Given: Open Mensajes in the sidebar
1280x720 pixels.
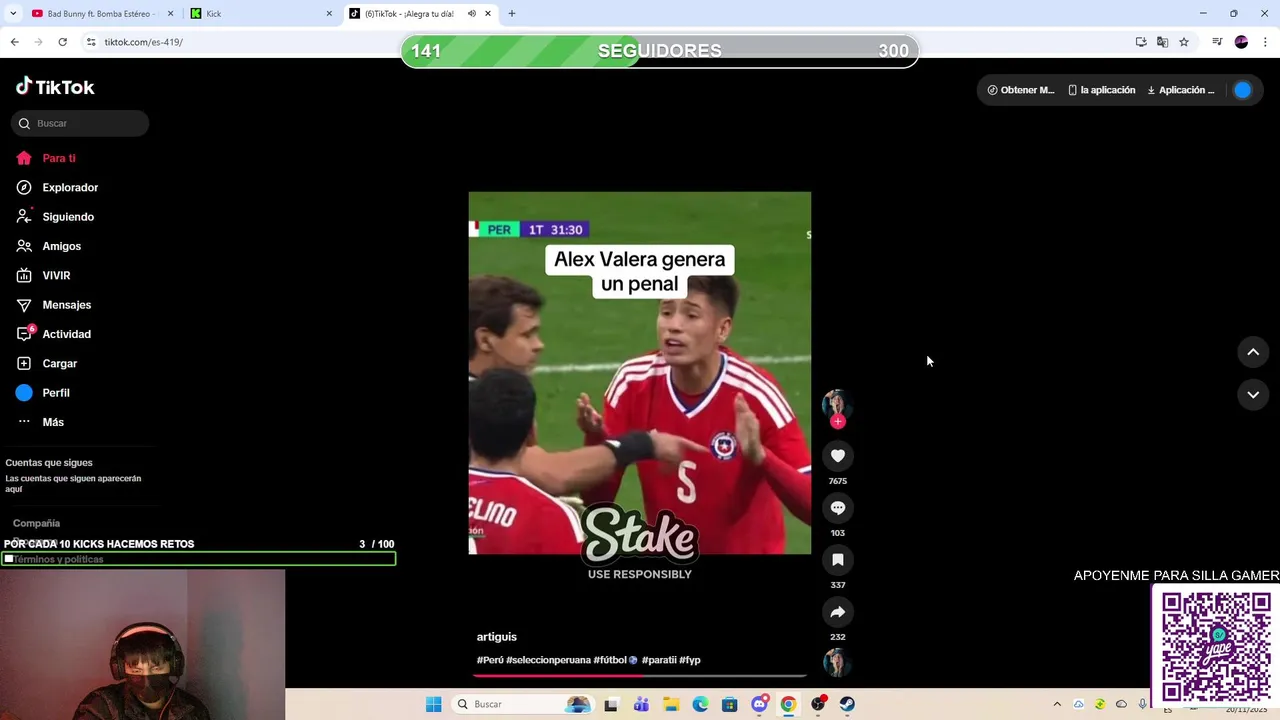Looking at the screenshot, I should (53, 305).
